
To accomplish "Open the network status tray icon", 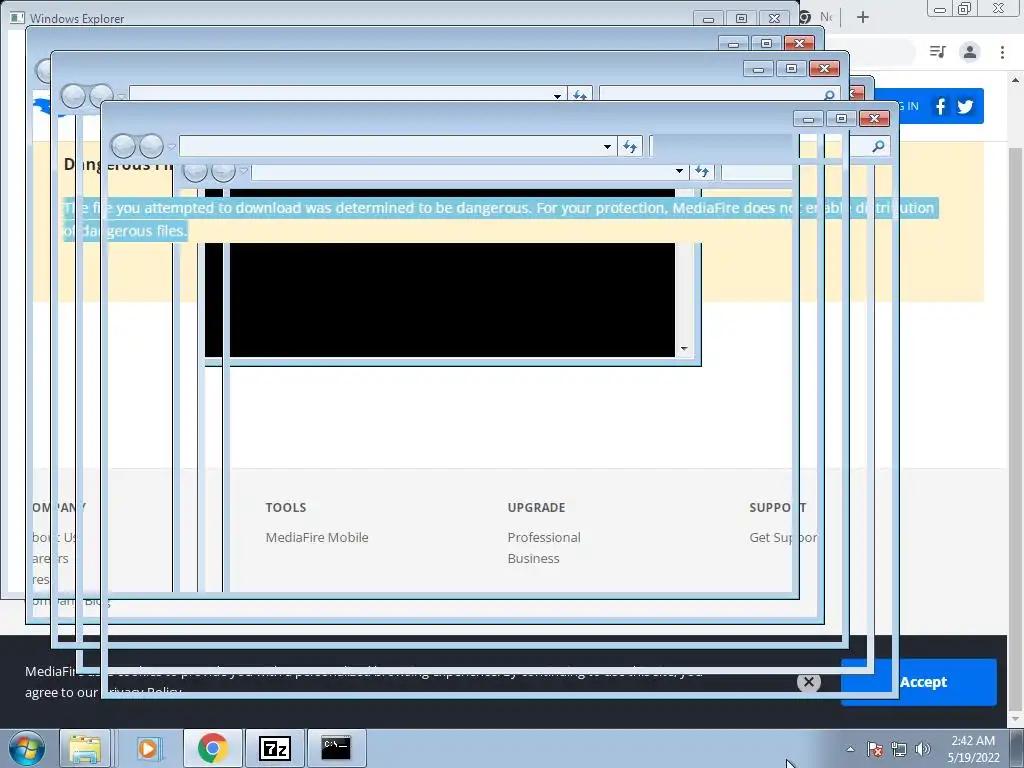I will [899, 749].
